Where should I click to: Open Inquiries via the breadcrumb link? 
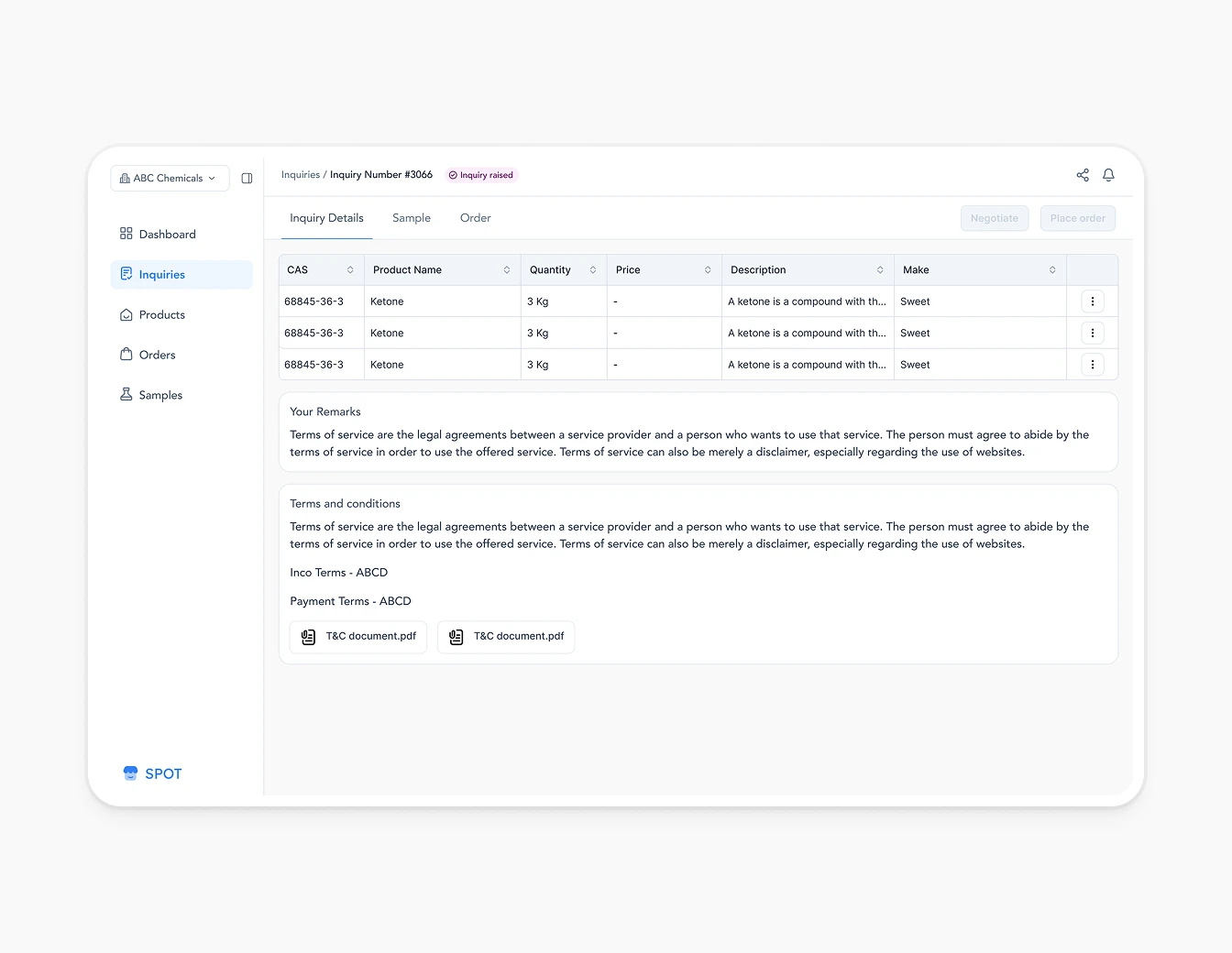(300, 174)
